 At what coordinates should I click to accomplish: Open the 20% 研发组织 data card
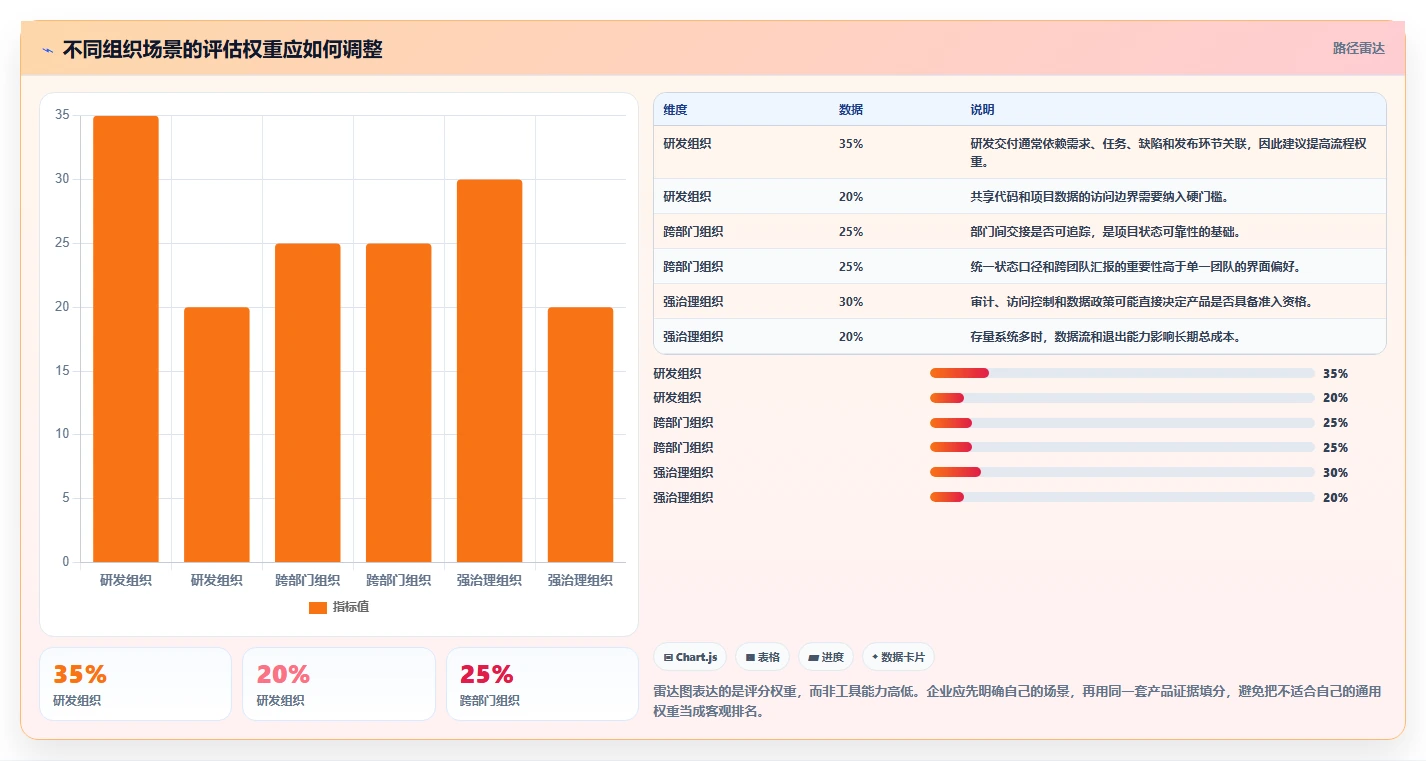(x=339, y=684)
